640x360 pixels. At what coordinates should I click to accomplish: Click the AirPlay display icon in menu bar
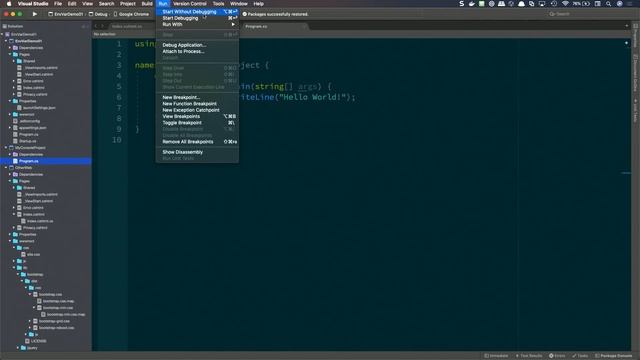542,4
